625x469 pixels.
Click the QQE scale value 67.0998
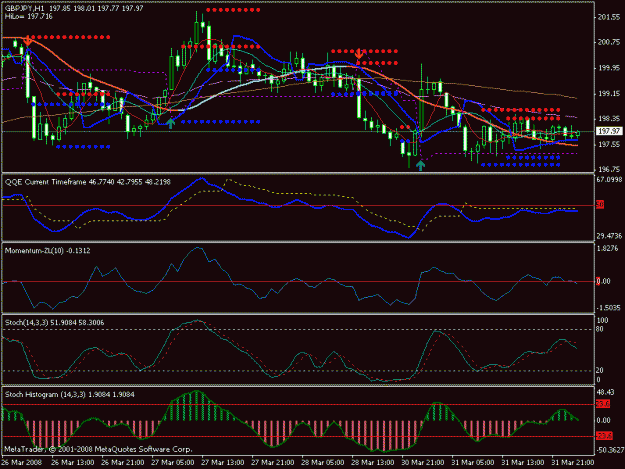609,180
